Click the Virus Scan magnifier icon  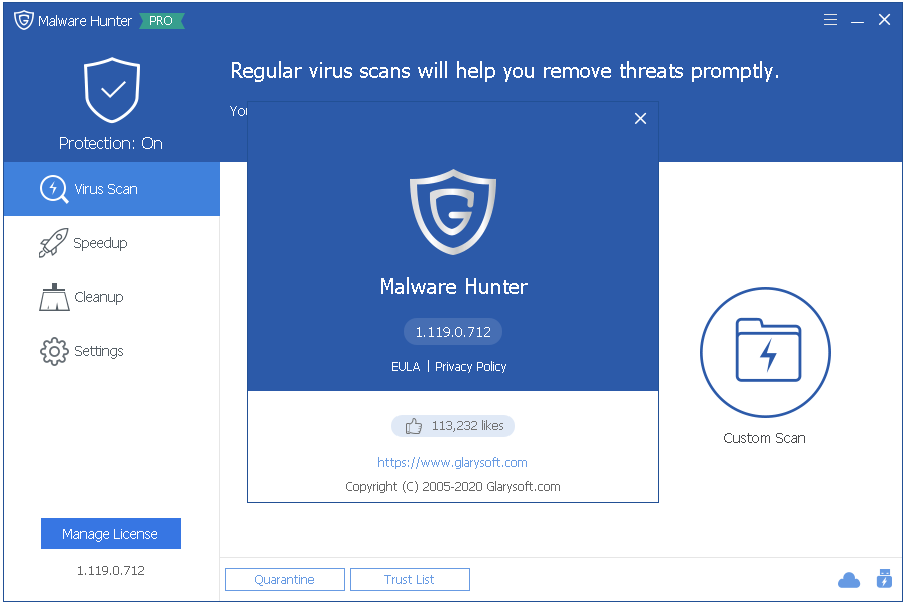coord(54,189)
